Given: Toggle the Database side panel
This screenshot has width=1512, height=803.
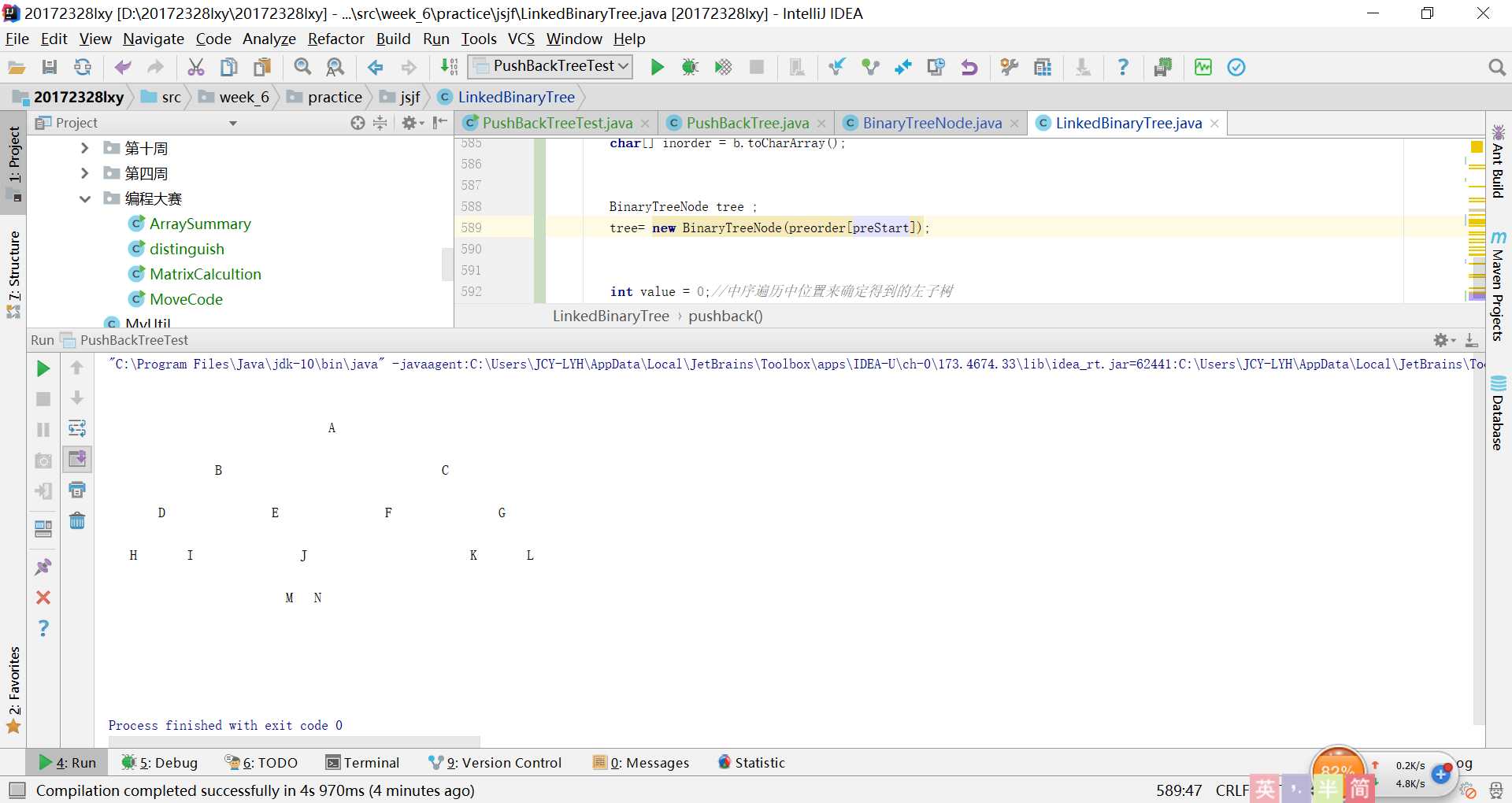Looking at the screenshot, I should click(1498, 413).
